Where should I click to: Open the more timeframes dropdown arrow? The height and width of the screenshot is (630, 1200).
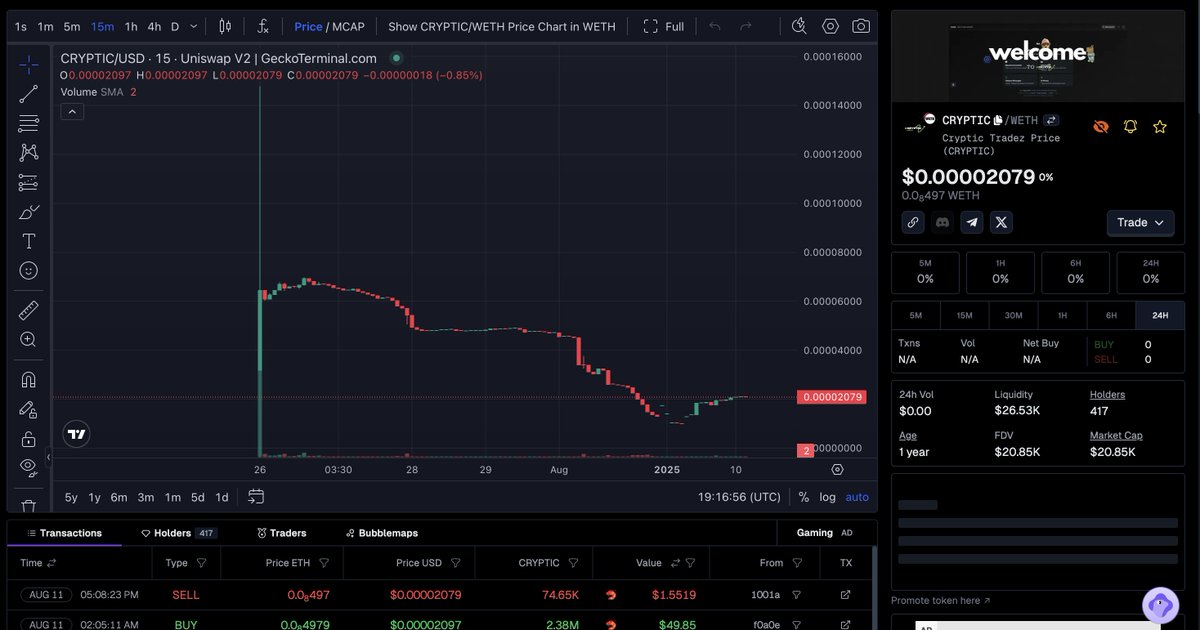click(194, 27)
